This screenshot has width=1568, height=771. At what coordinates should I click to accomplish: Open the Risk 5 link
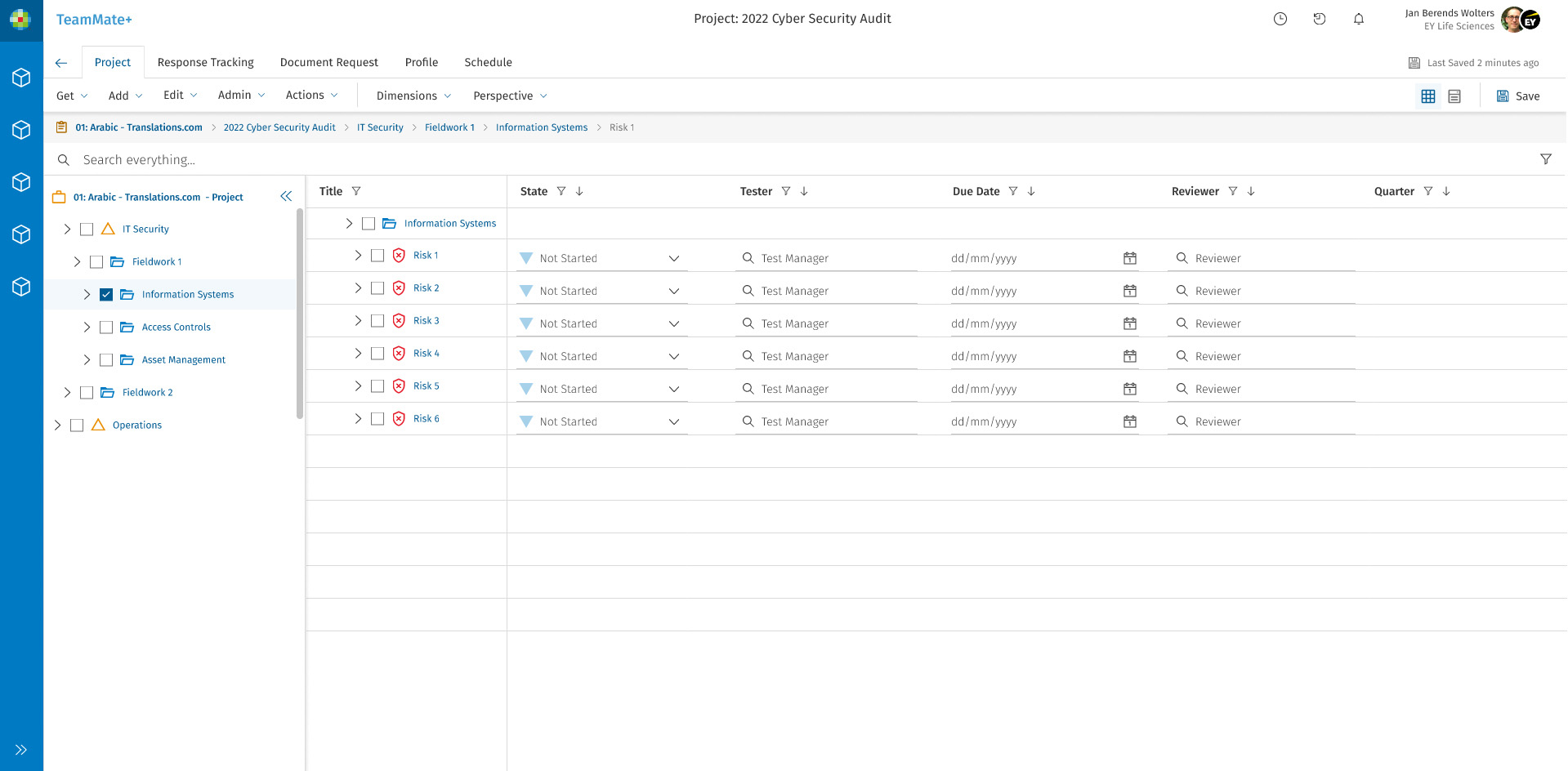(426, 385)
